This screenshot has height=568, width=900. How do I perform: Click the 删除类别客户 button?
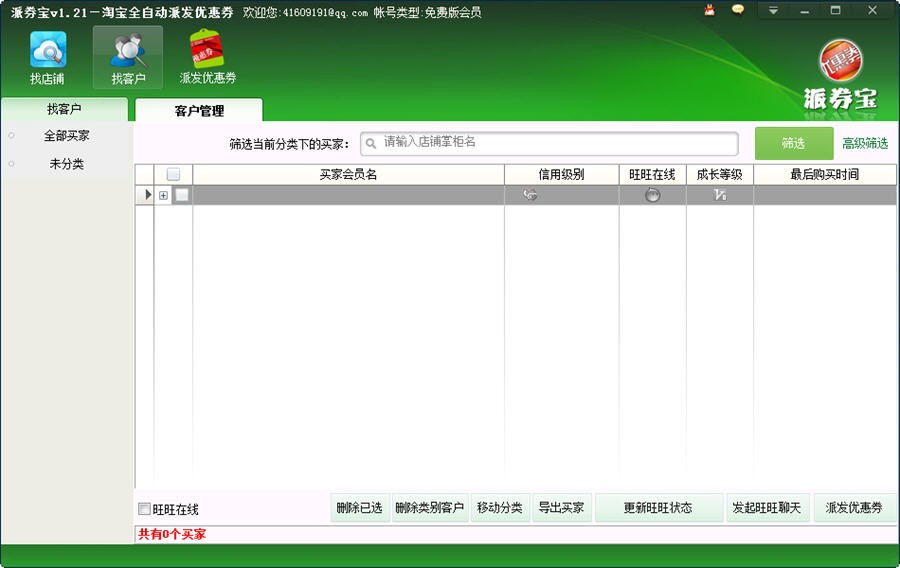(x=430, y=508)
